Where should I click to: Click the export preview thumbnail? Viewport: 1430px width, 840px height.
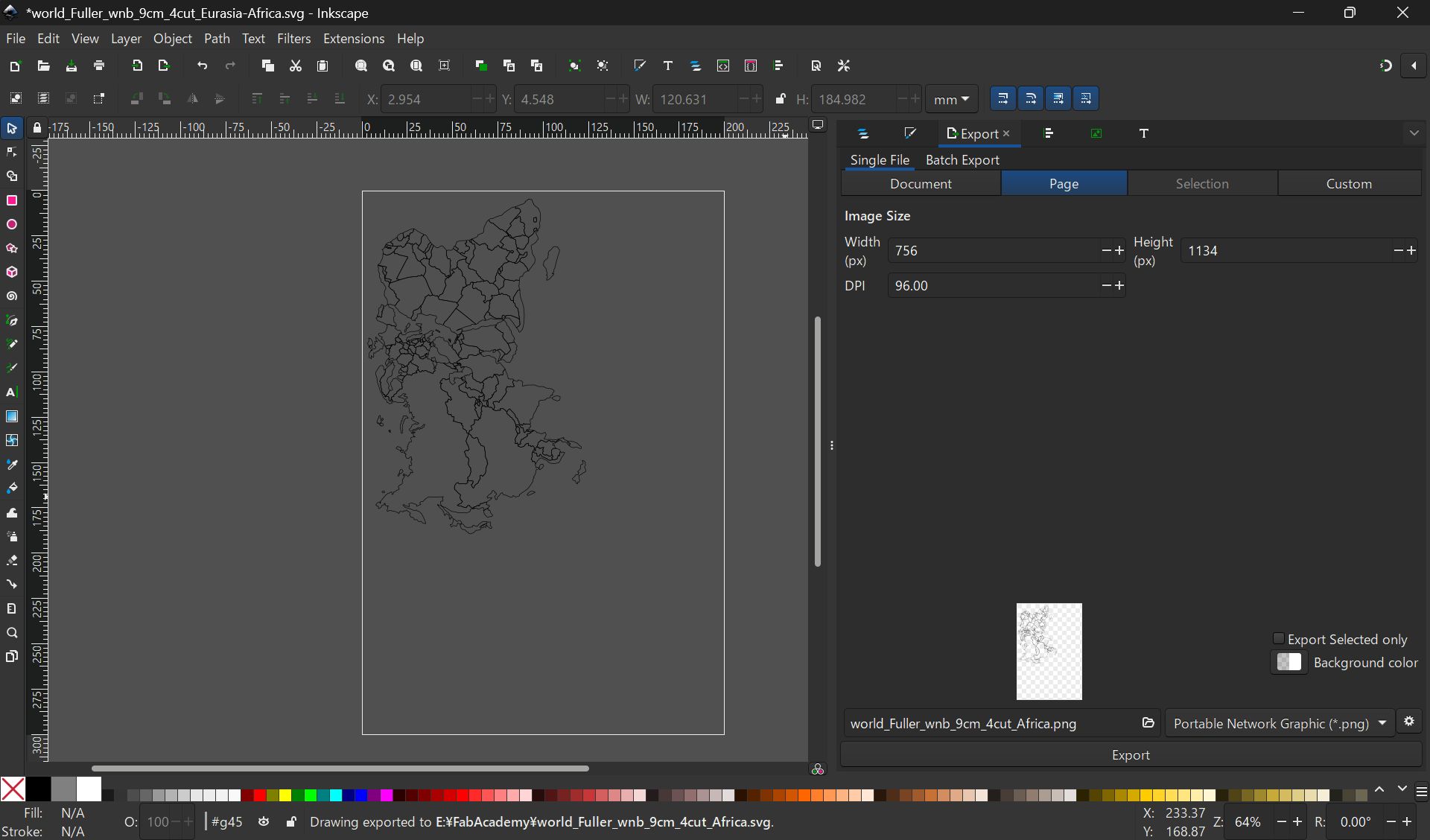[1049, 652]
